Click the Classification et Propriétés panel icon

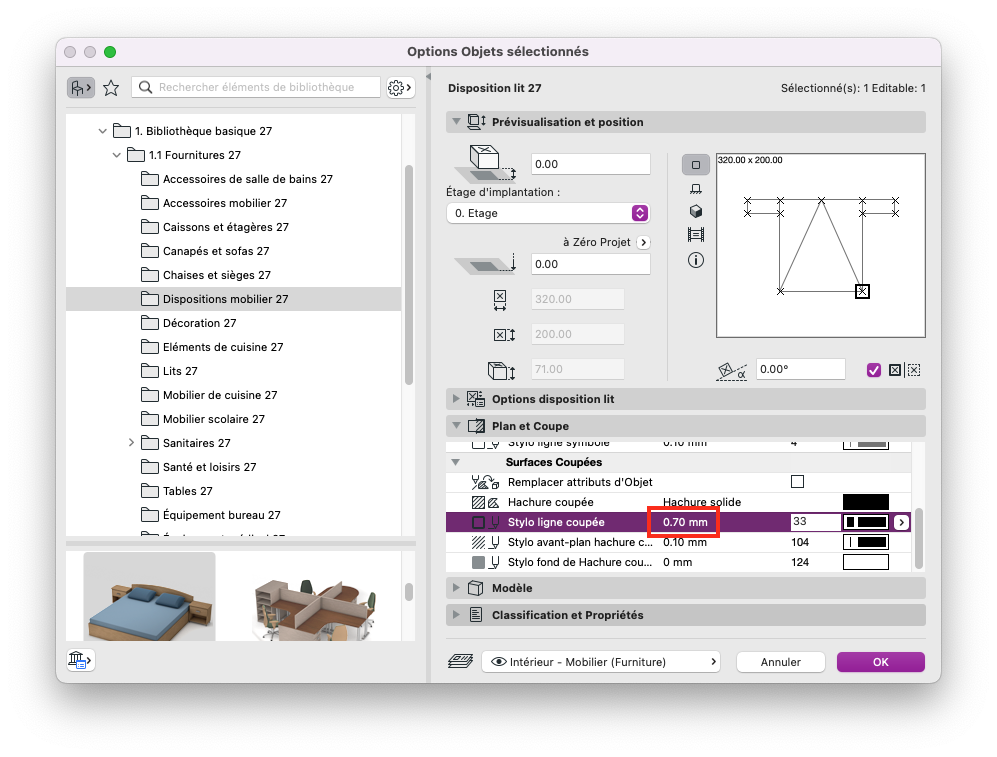(x=476, y=615)
